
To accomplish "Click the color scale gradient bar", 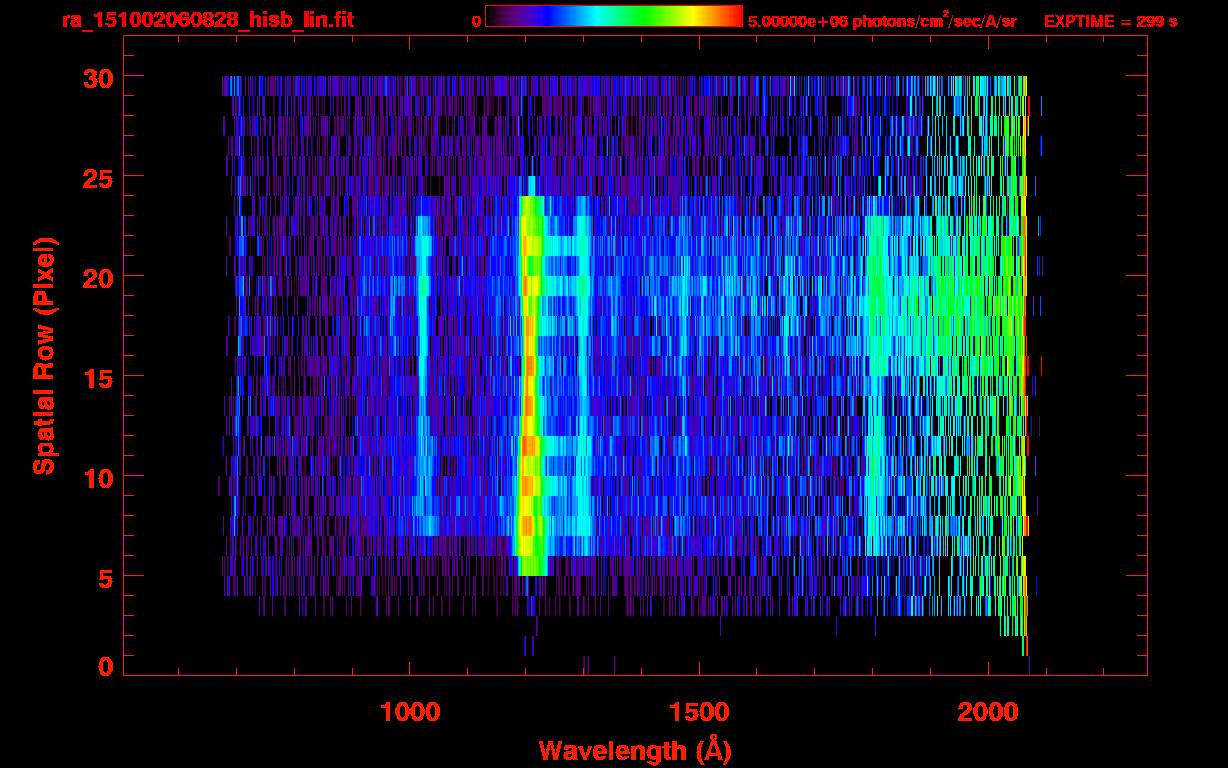I will [613, 17].
